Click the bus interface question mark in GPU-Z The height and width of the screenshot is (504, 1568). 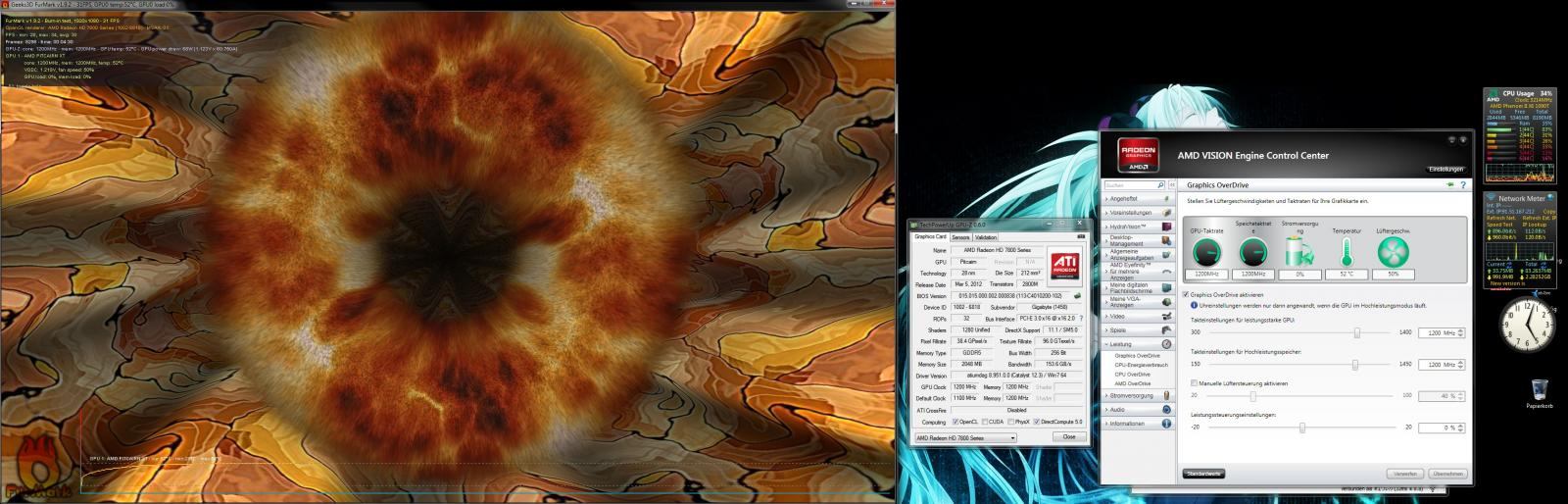pos(1081,318)
